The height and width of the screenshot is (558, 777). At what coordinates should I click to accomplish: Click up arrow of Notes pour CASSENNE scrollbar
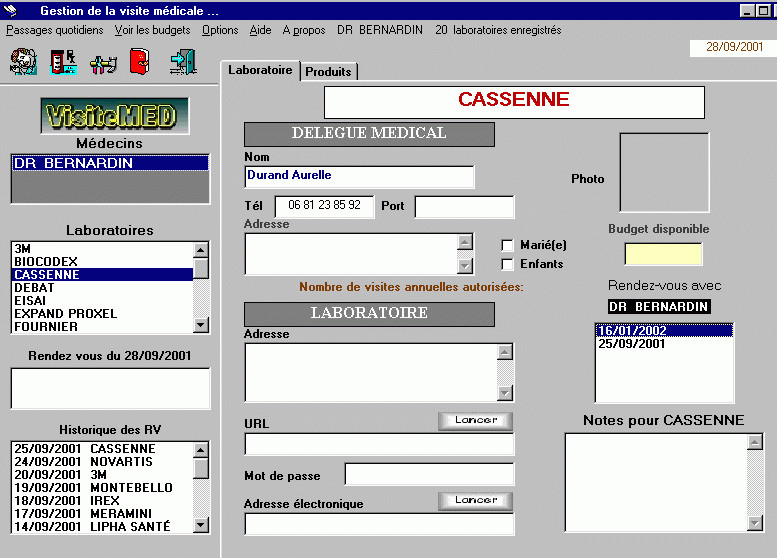(755, 442)
